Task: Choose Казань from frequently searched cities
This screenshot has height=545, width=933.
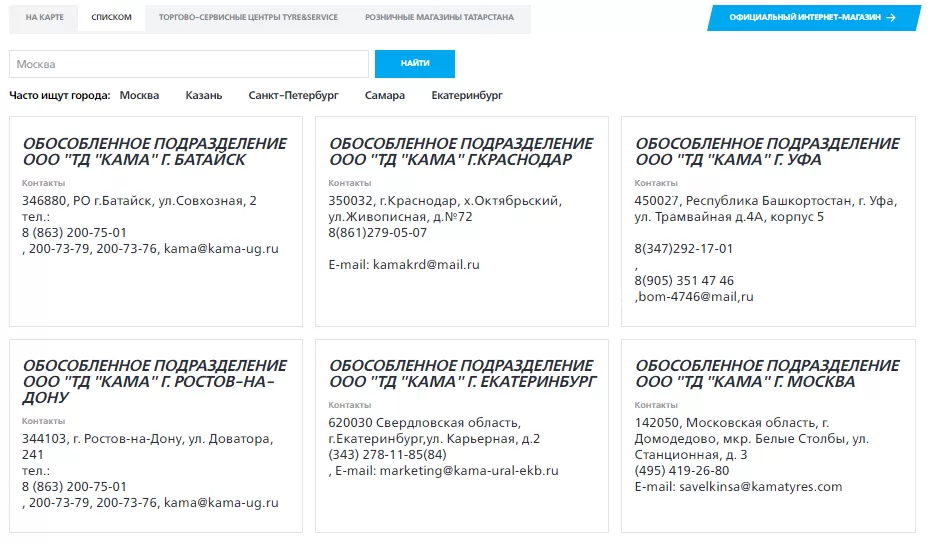Action: tap(203, 96)
